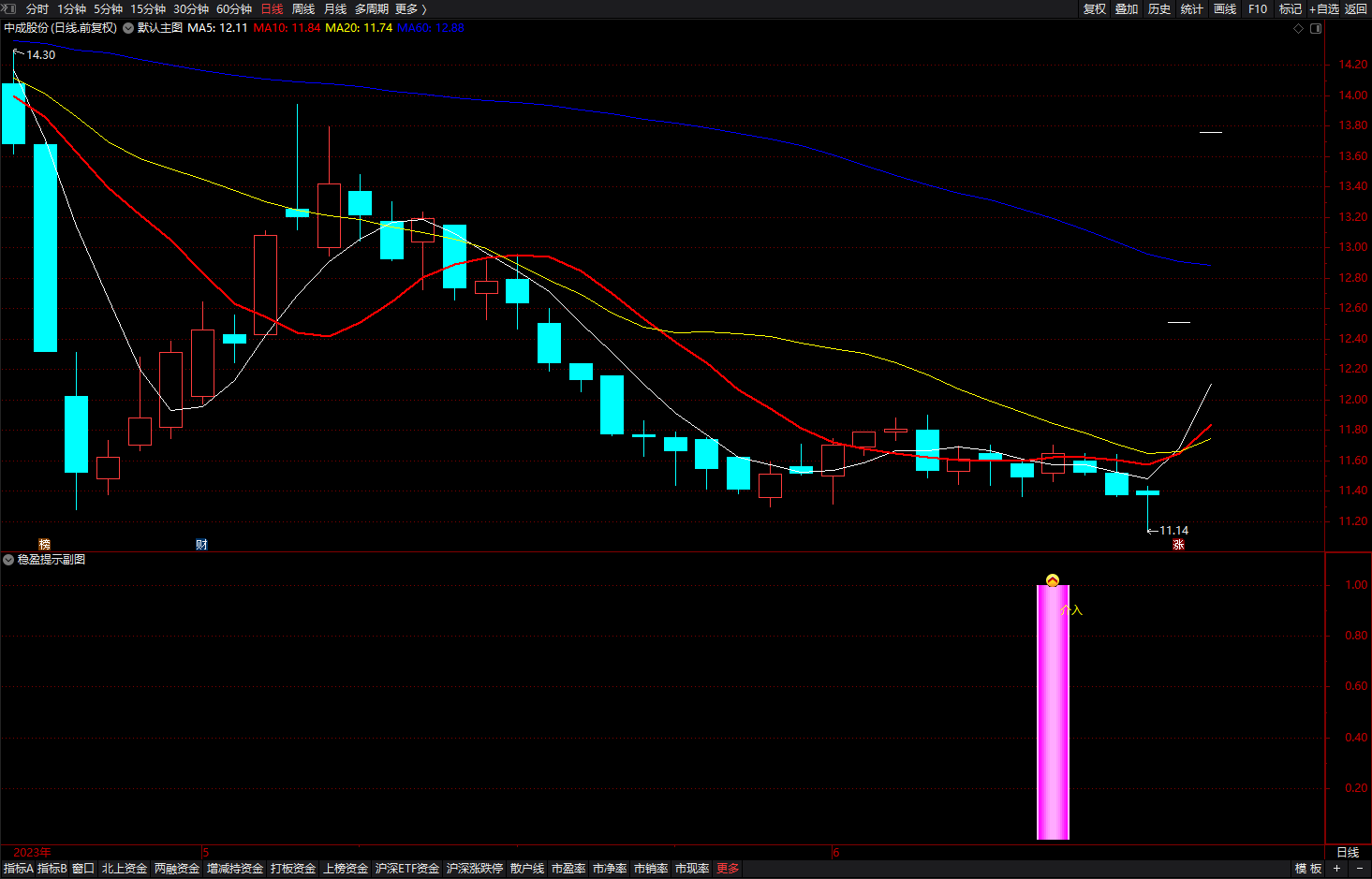Screen dimensions: 1372x879
Task: Open the F10 company info
Action: [x=1258, y=9]
